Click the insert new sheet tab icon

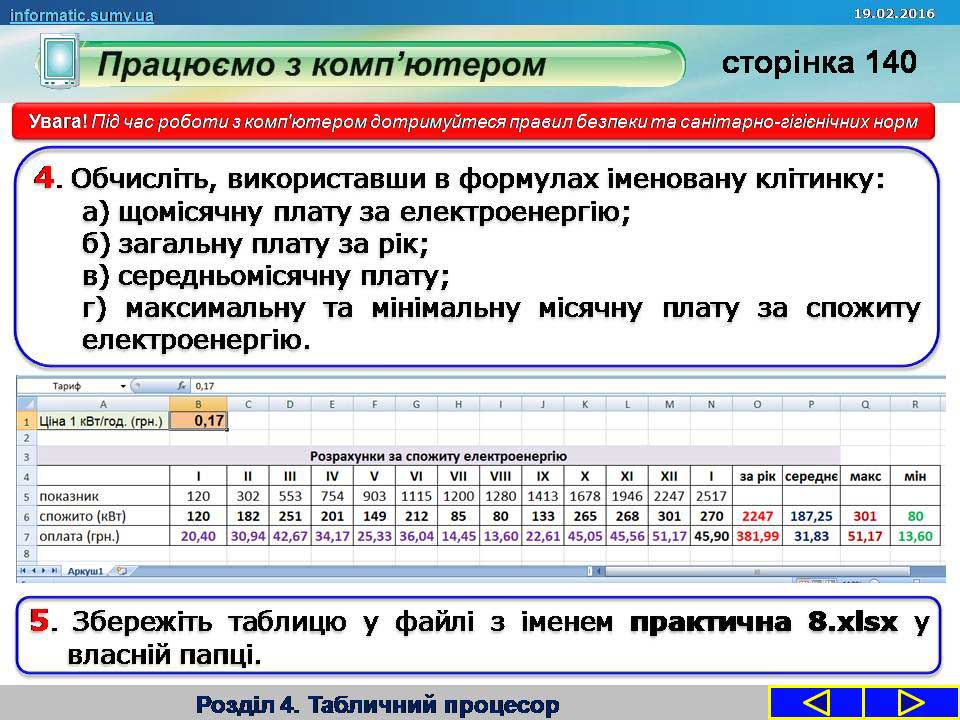(x=121, y=571)
